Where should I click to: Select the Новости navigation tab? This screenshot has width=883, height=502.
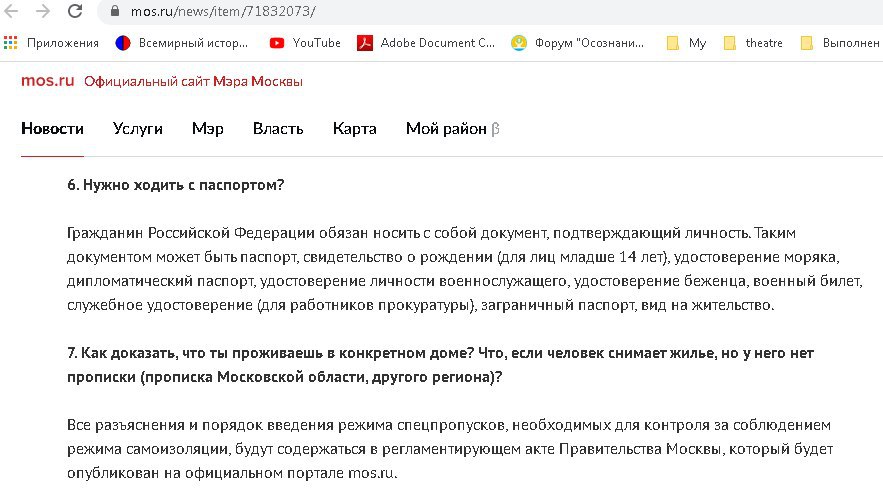[x=52, y=129]
